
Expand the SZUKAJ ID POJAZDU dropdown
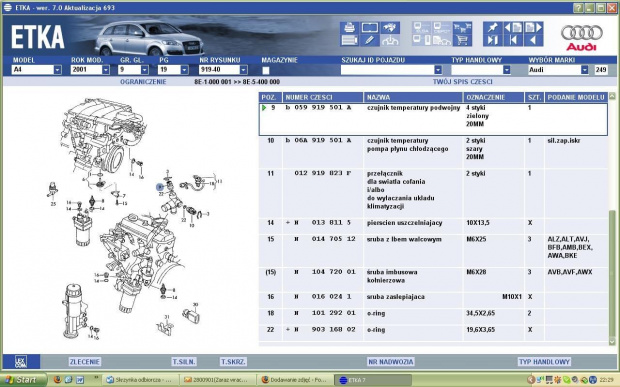point(438,70)
